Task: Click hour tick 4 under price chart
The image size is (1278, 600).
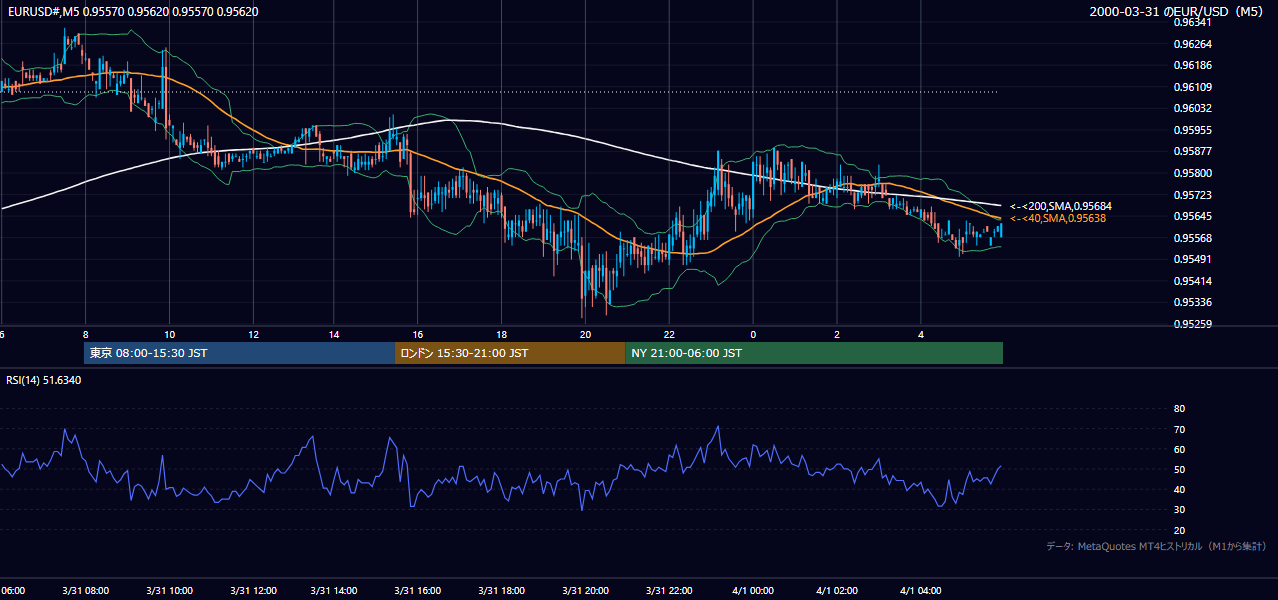Action: click(920, 335)
